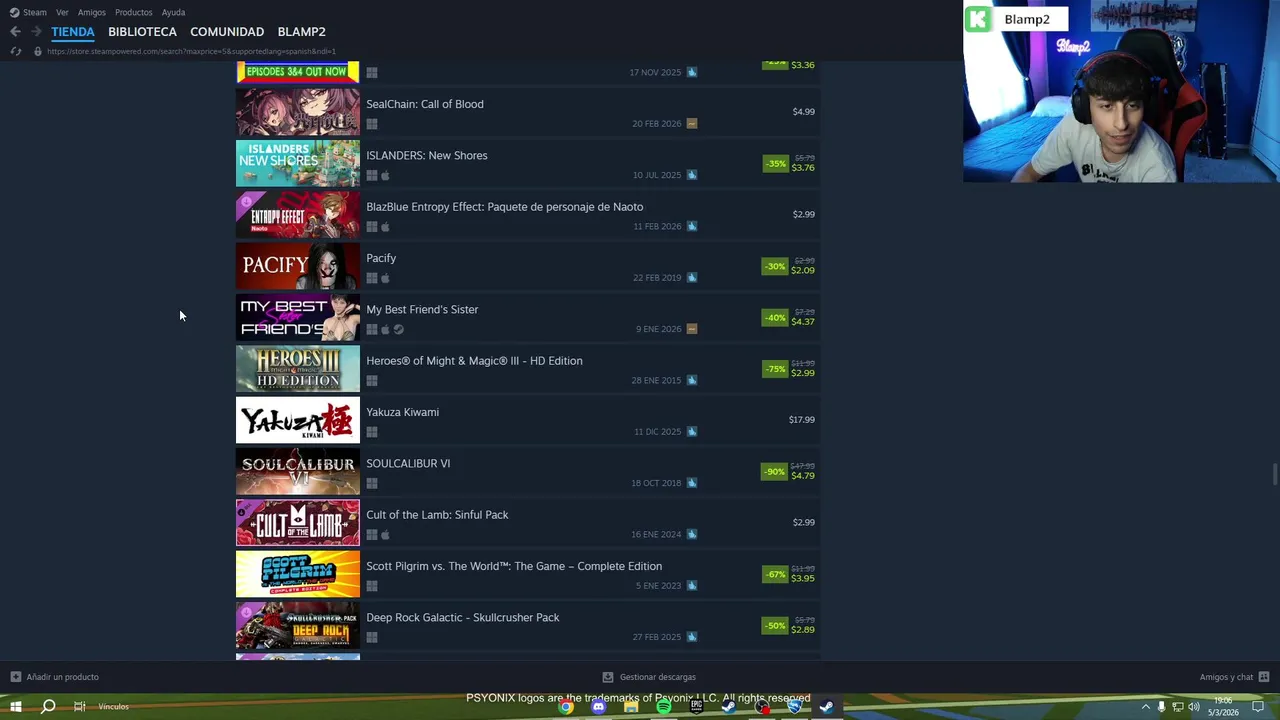This screenshot has height=720, width=1280.
Task: Open the Pacify game listing
Action: (527, 266)
